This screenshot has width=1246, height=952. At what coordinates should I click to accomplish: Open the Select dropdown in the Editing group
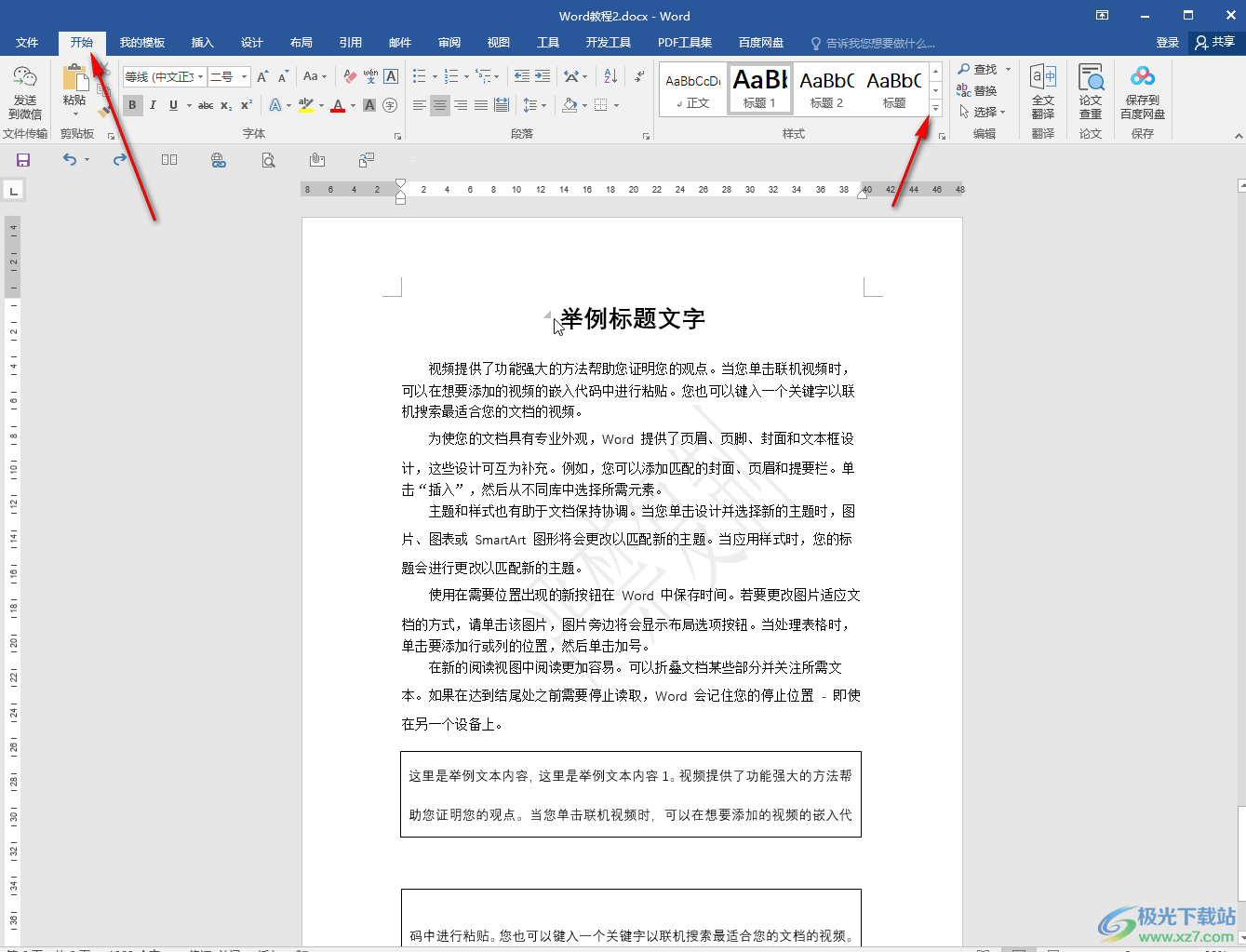pyautogui.click(x=983, y=112)
